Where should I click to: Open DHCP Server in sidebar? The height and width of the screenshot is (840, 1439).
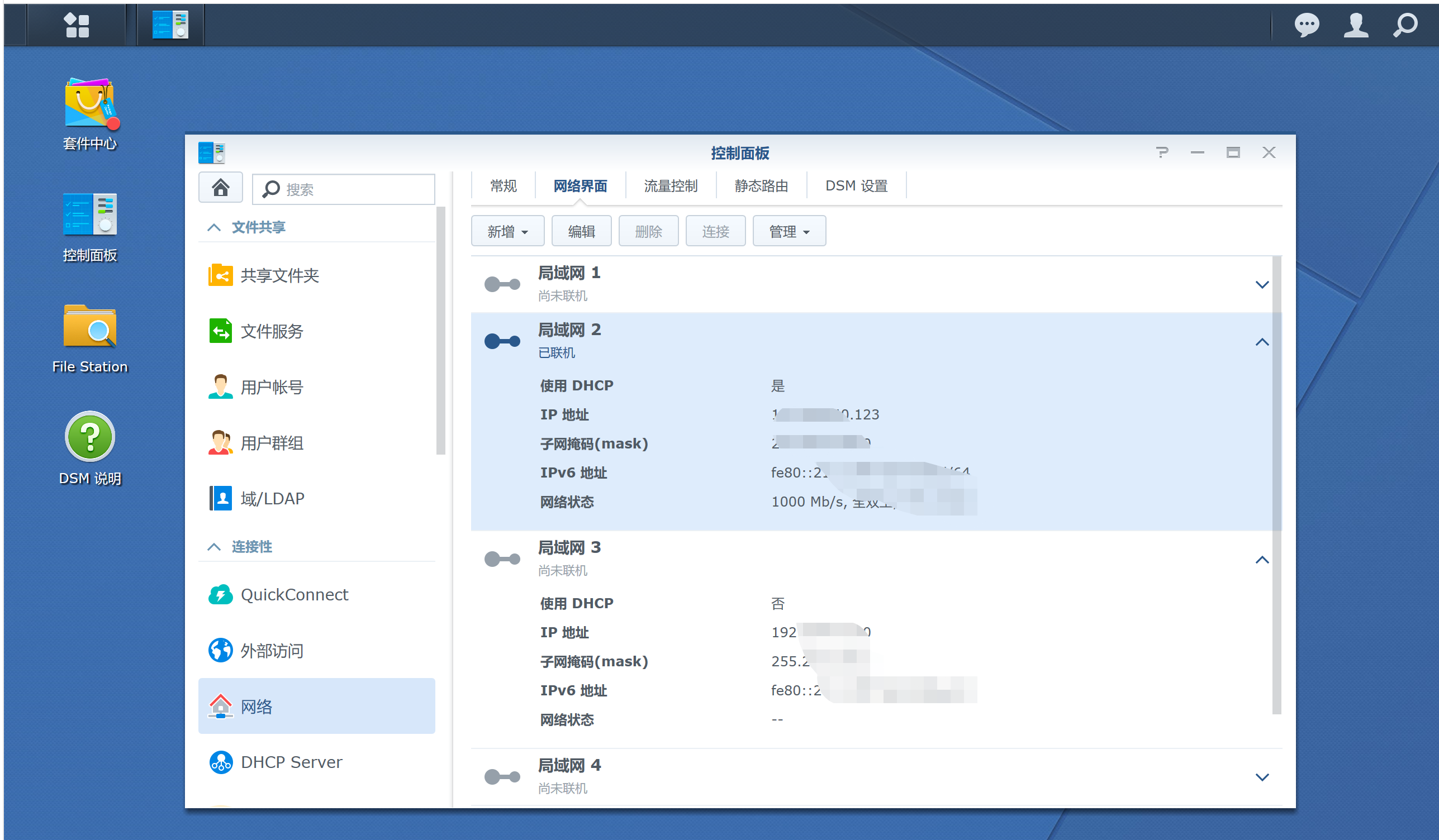[x=291, y=762]
